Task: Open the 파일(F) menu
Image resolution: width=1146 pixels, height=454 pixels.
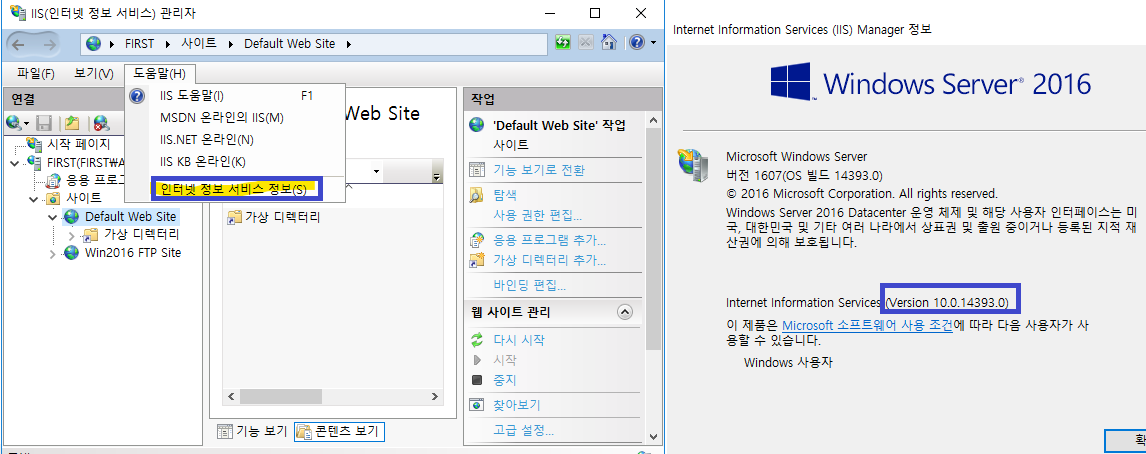Action: click(x=36, y=73)
